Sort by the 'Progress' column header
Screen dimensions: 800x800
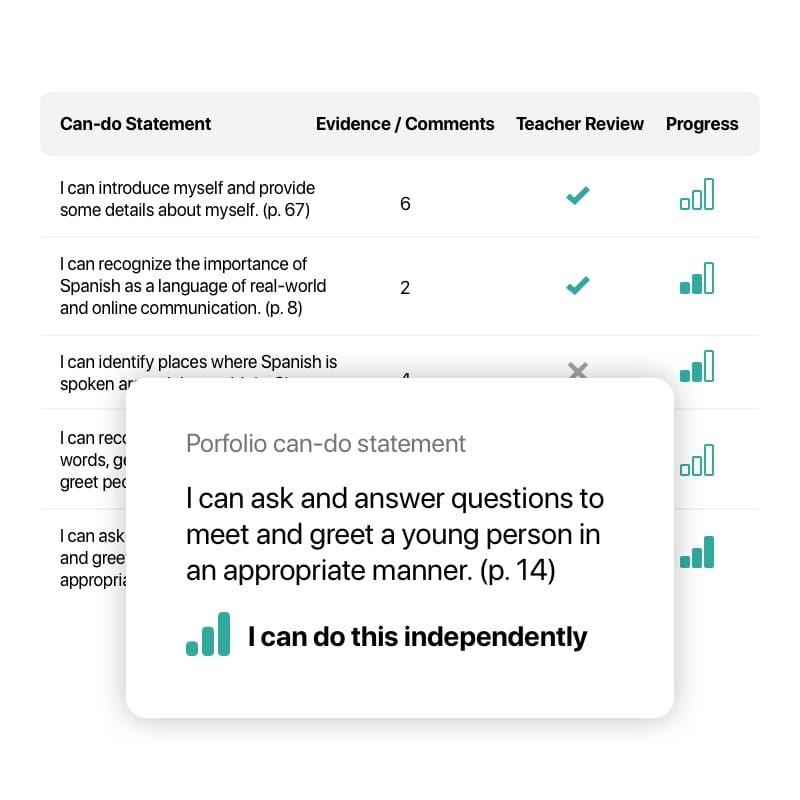702,124
